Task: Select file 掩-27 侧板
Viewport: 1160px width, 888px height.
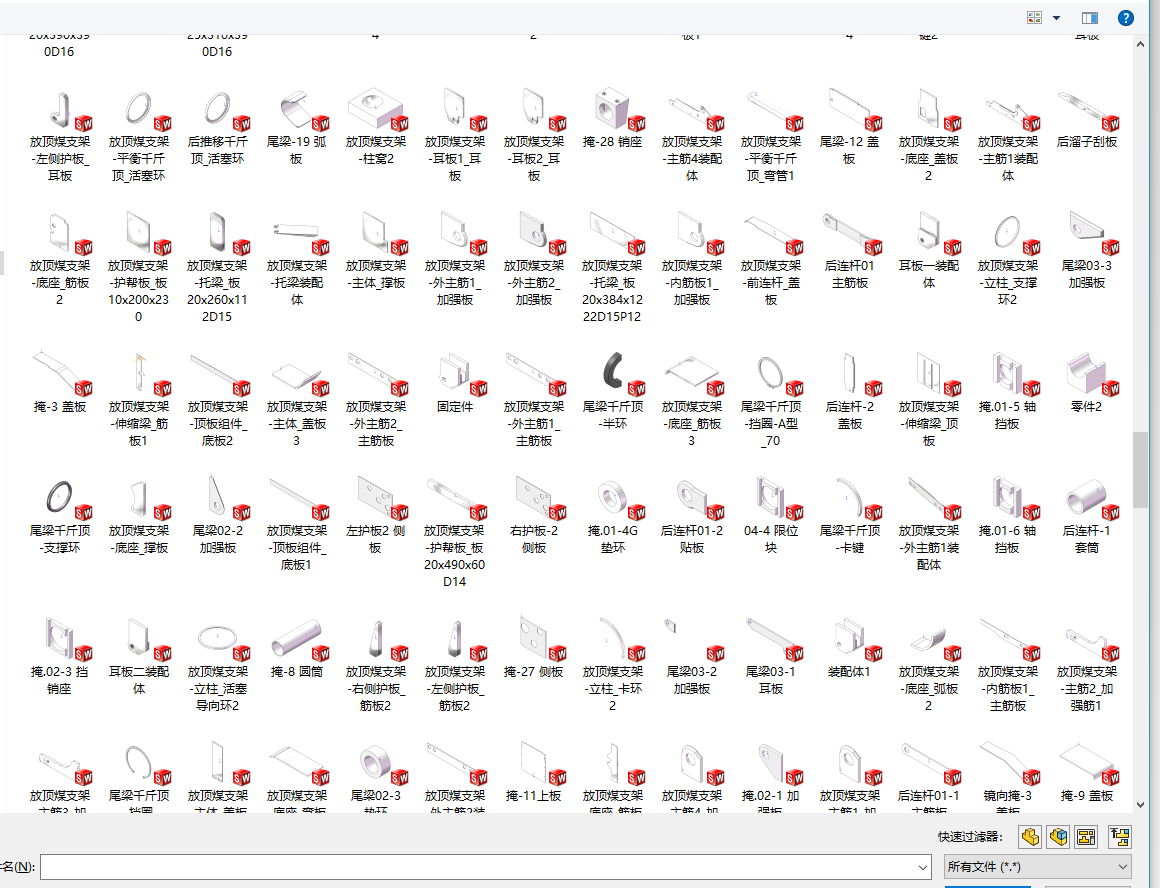Action: [534, 648]
